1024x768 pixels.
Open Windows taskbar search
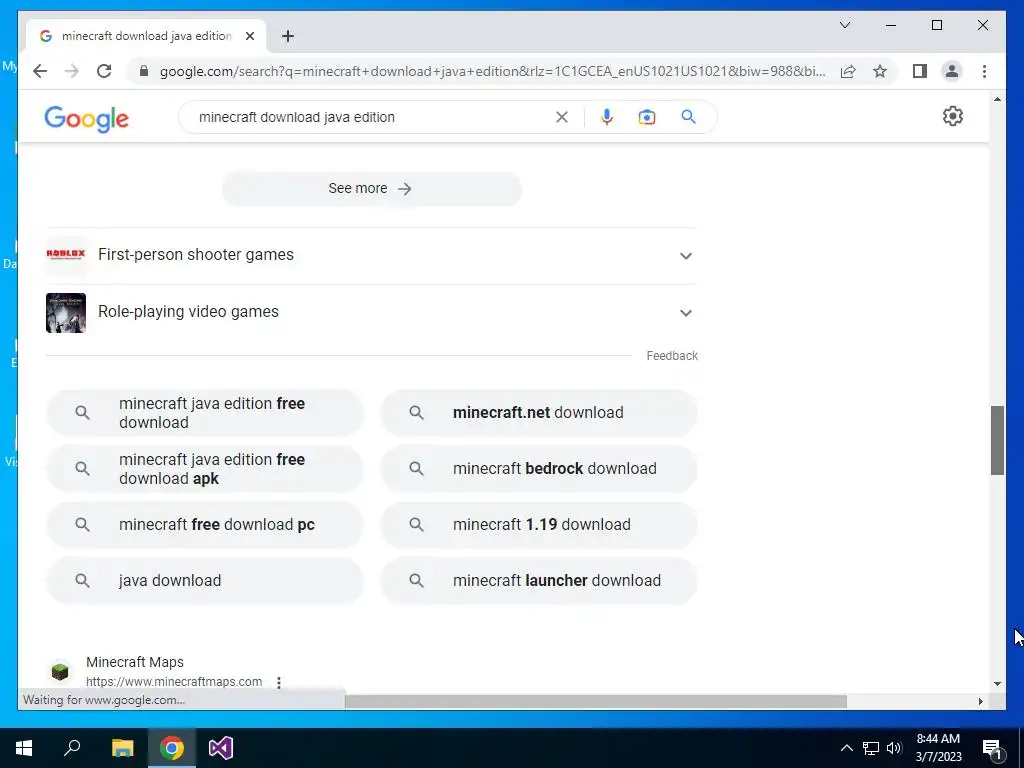72,748
